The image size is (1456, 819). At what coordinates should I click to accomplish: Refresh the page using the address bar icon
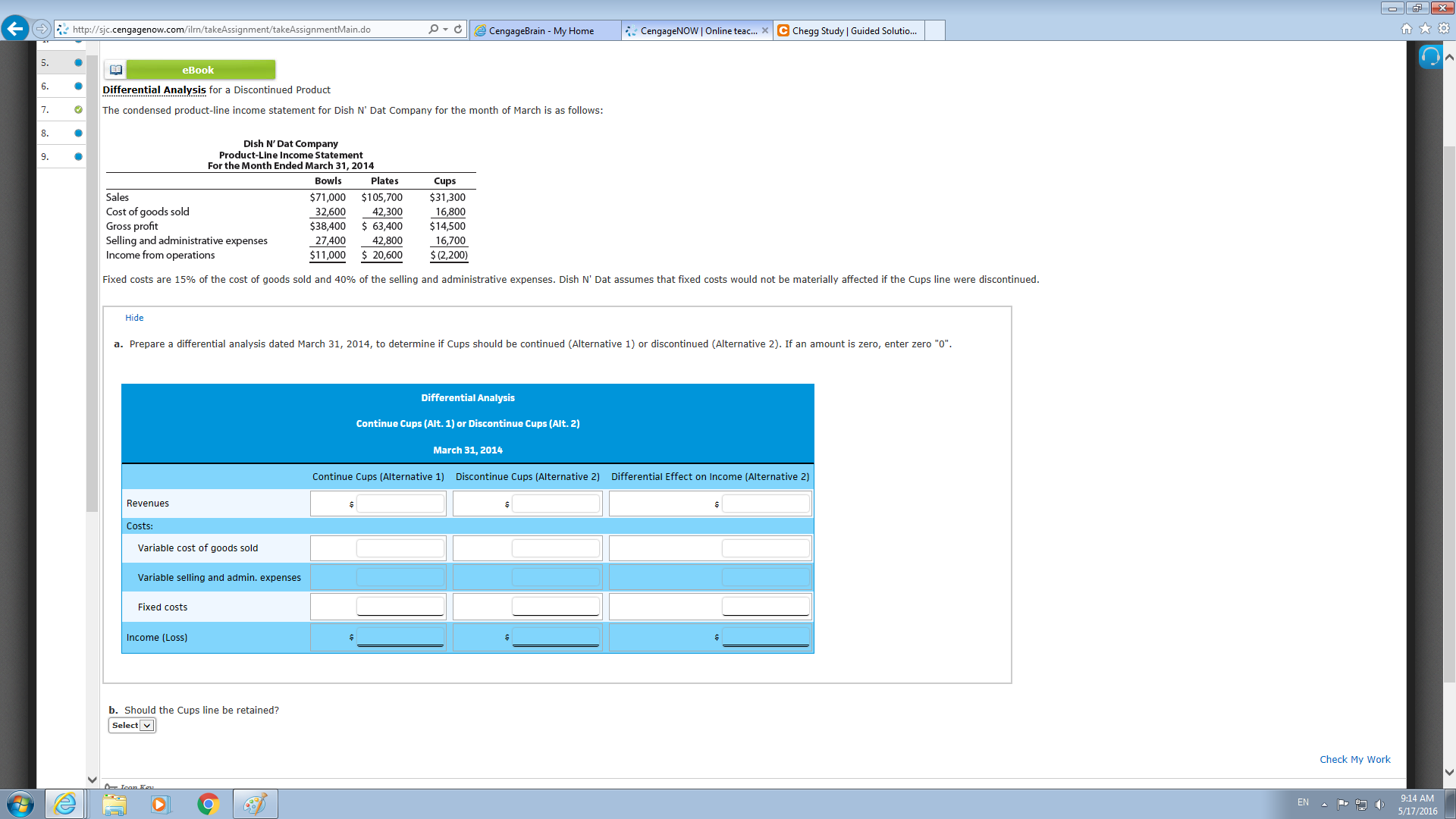pos(457,30)
